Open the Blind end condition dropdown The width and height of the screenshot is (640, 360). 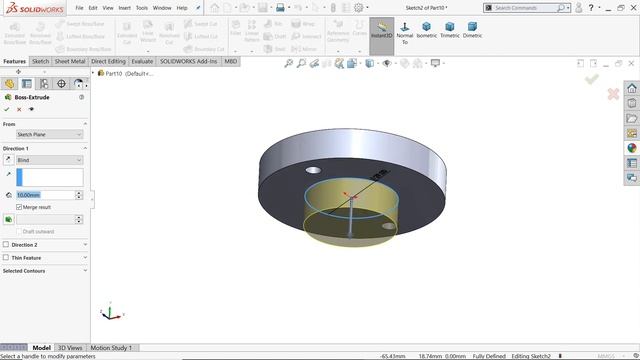tap(49, 160)
